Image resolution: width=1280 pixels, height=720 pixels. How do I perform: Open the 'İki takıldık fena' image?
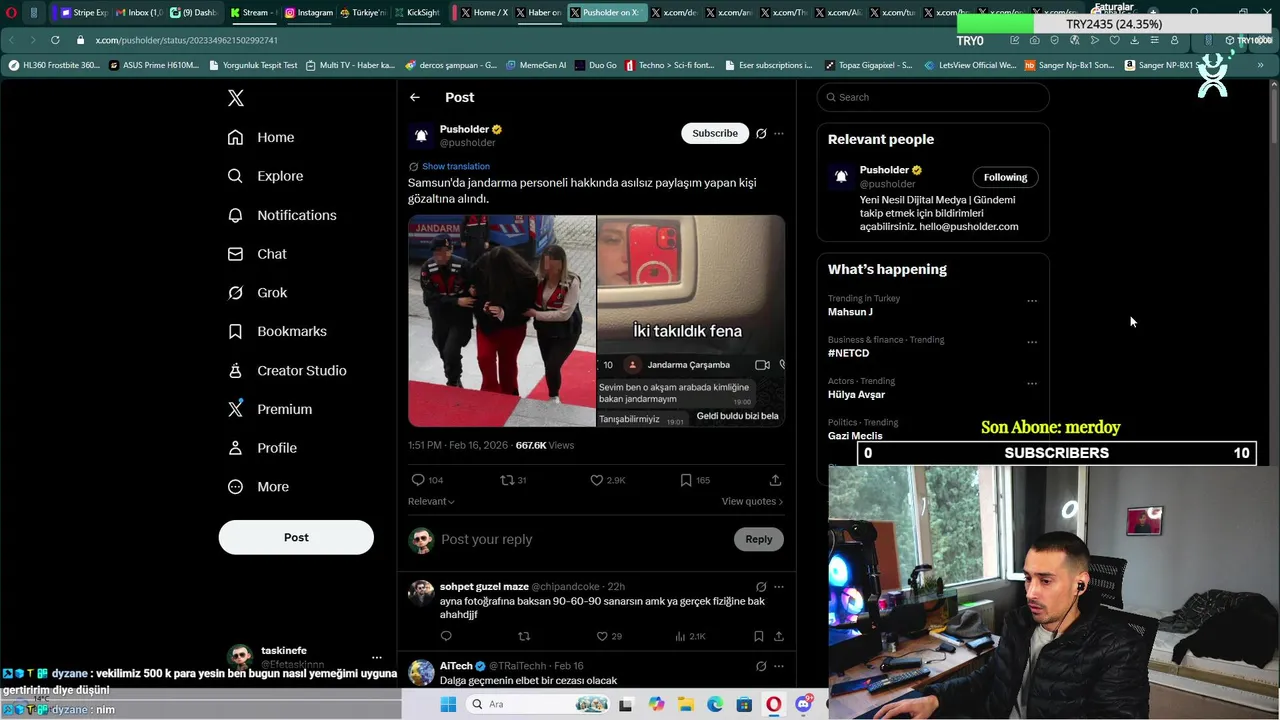691,321
